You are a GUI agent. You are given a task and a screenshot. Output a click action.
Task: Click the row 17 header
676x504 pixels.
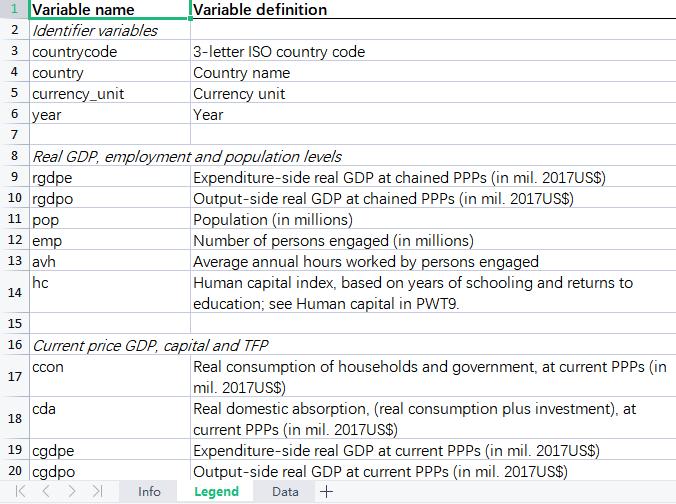tap(14, 376)
